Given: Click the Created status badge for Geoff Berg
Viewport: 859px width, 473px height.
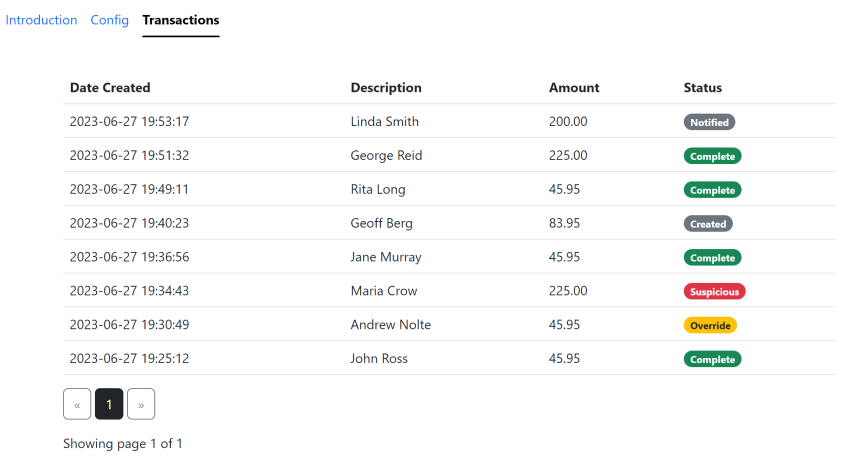Looking at the screenshot, I should [x=708, y=224].
